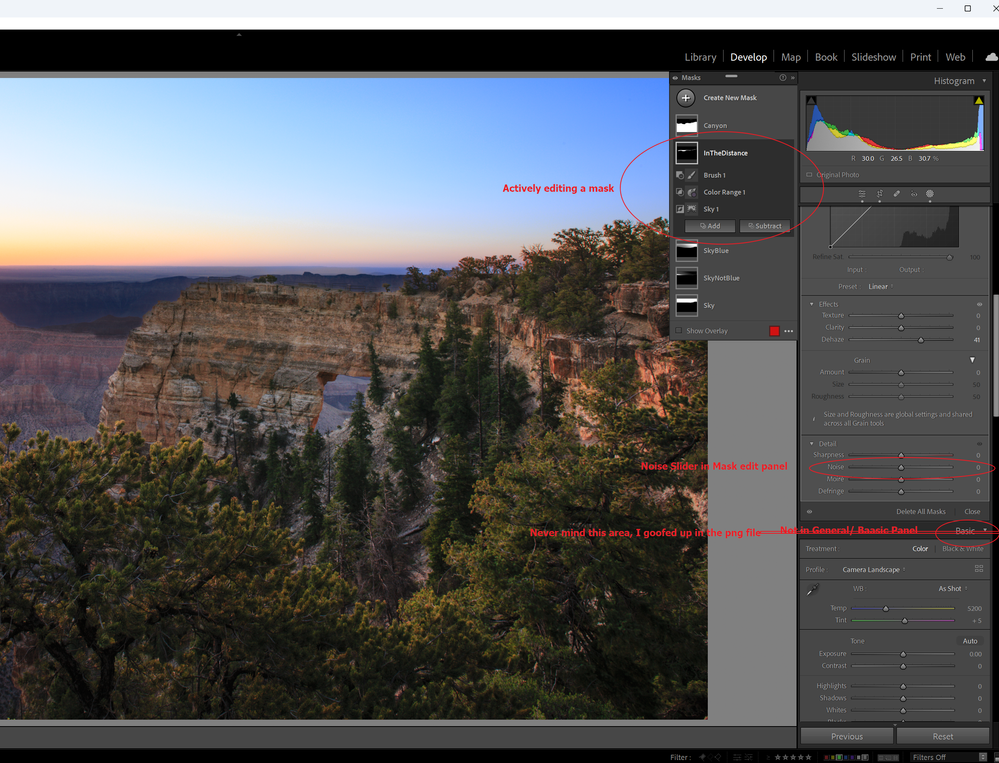Click the flagged filter icon in Filter bar
The image size is (999, 763).
pyautogui.click(x=702, y=757)
